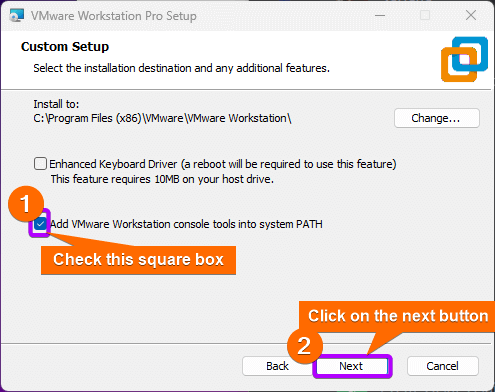Close the VMware Workstation Pro Setup window
Image resolution: width=495 pixels, height=392 pixels.
(x=471, y=15)
